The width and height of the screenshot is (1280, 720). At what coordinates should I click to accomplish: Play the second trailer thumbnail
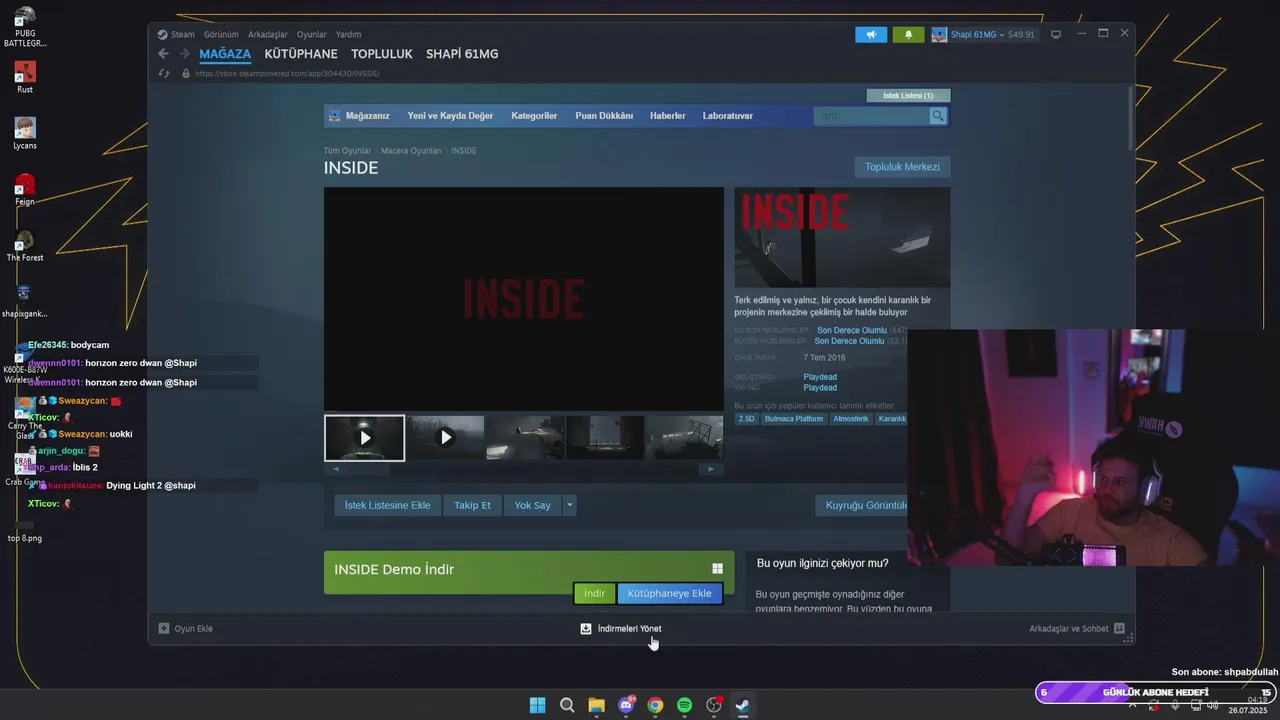446,438
